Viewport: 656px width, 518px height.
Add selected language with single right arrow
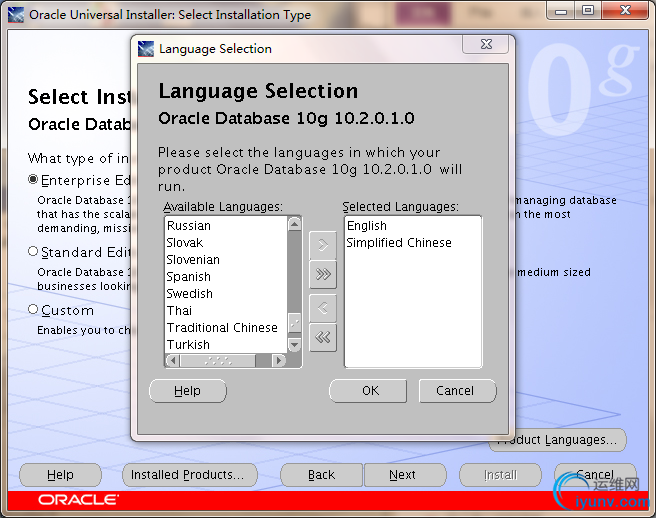tap(323, 245)
